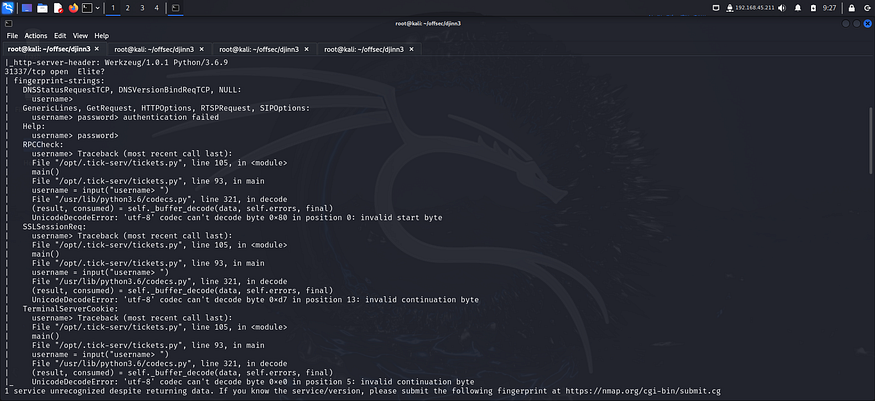
Task: Open the notifications bell icon
Action: pyautogui.click(x=798, y=8)
